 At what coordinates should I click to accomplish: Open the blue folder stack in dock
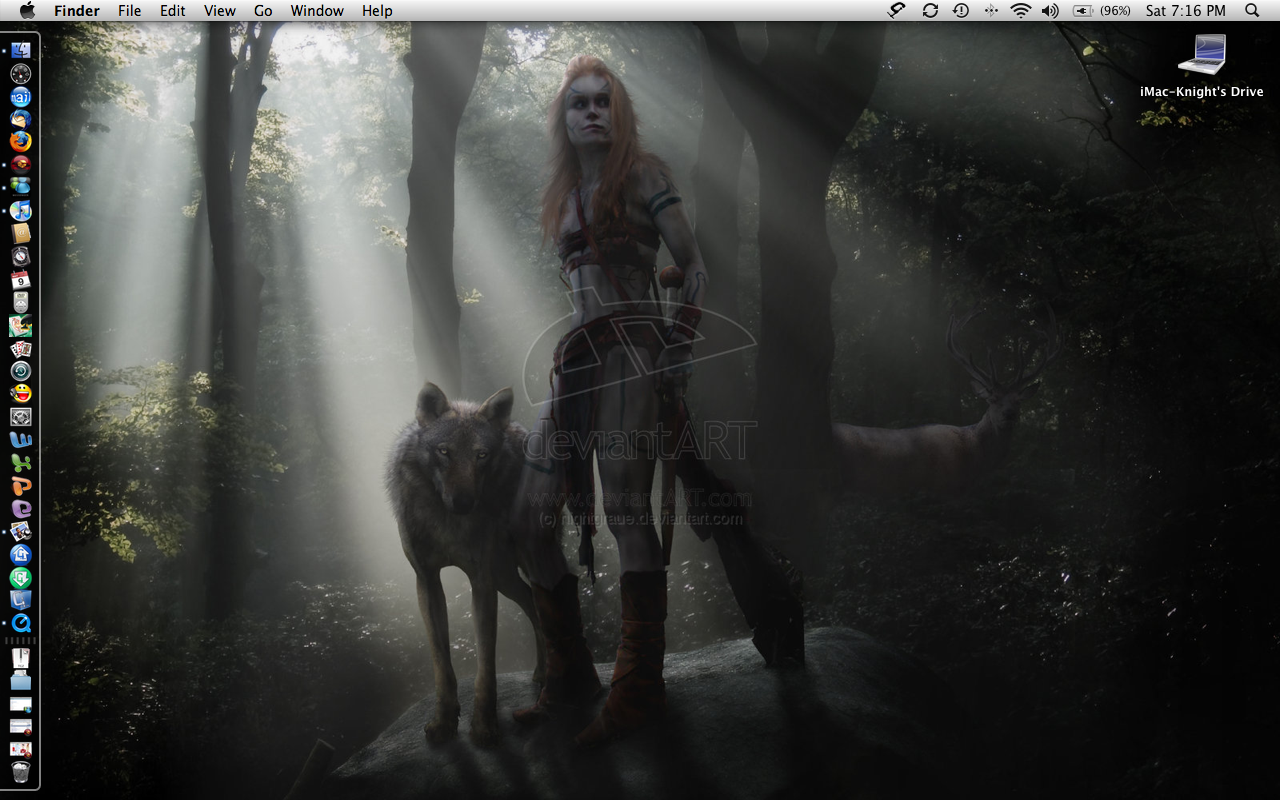coord(21,681)
